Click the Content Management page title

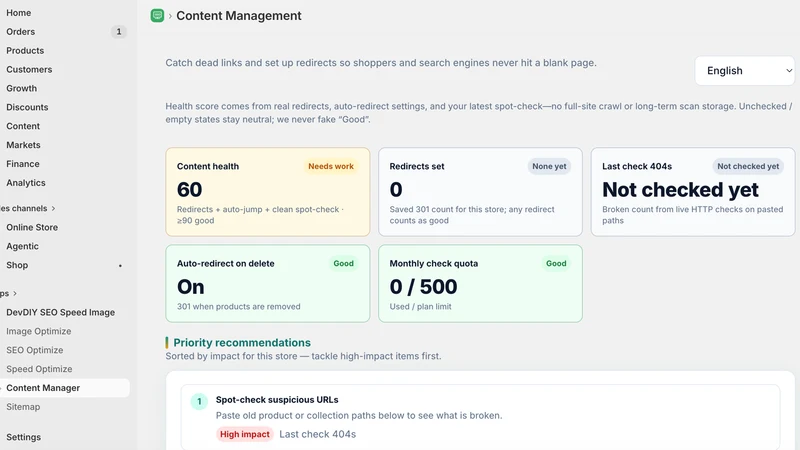239,16
